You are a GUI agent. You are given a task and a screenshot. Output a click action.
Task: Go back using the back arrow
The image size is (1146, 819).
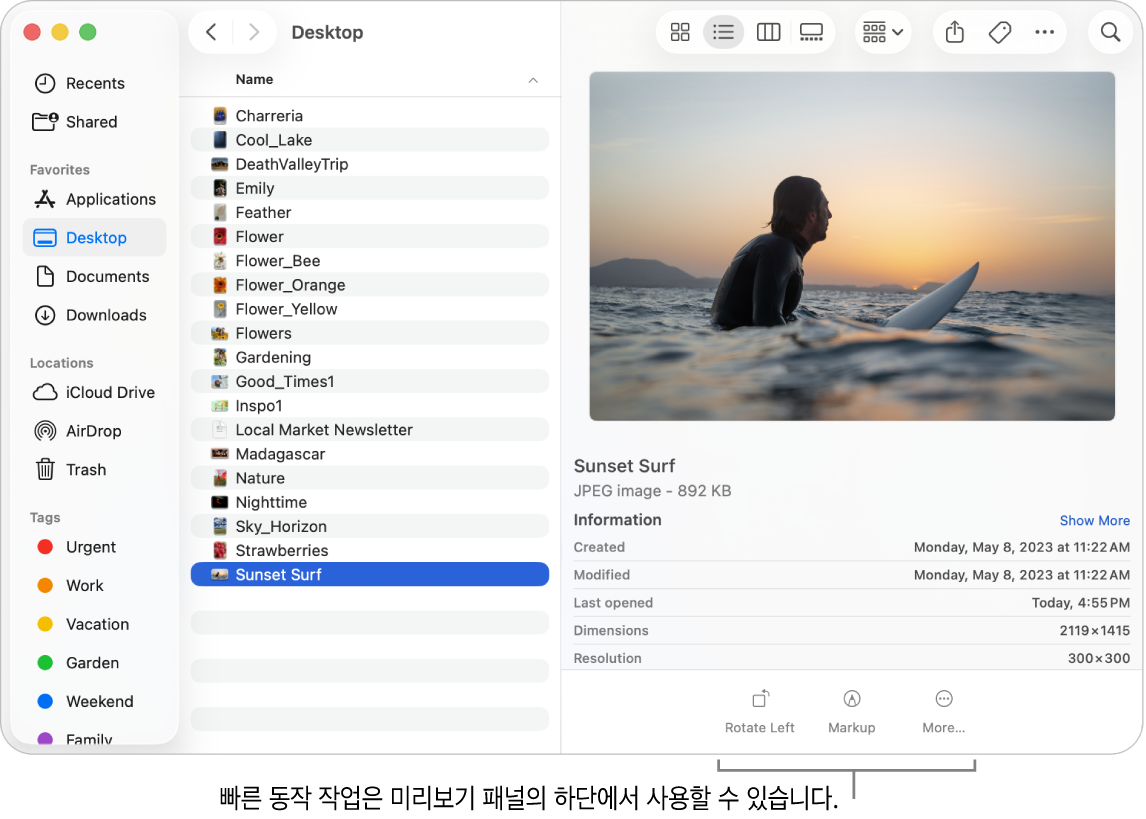[211, 32]
